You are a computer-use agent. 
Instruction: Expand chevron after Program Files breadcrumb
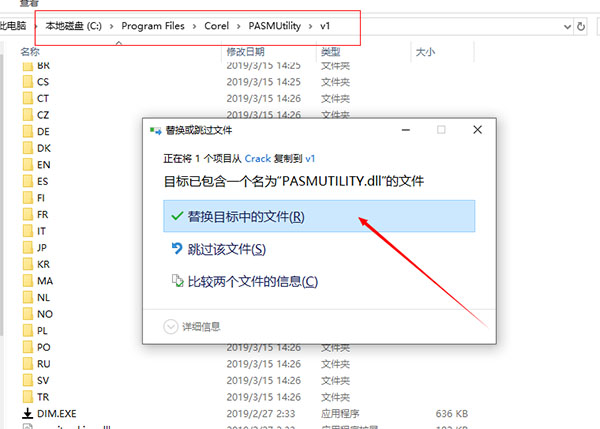(194, 26)
